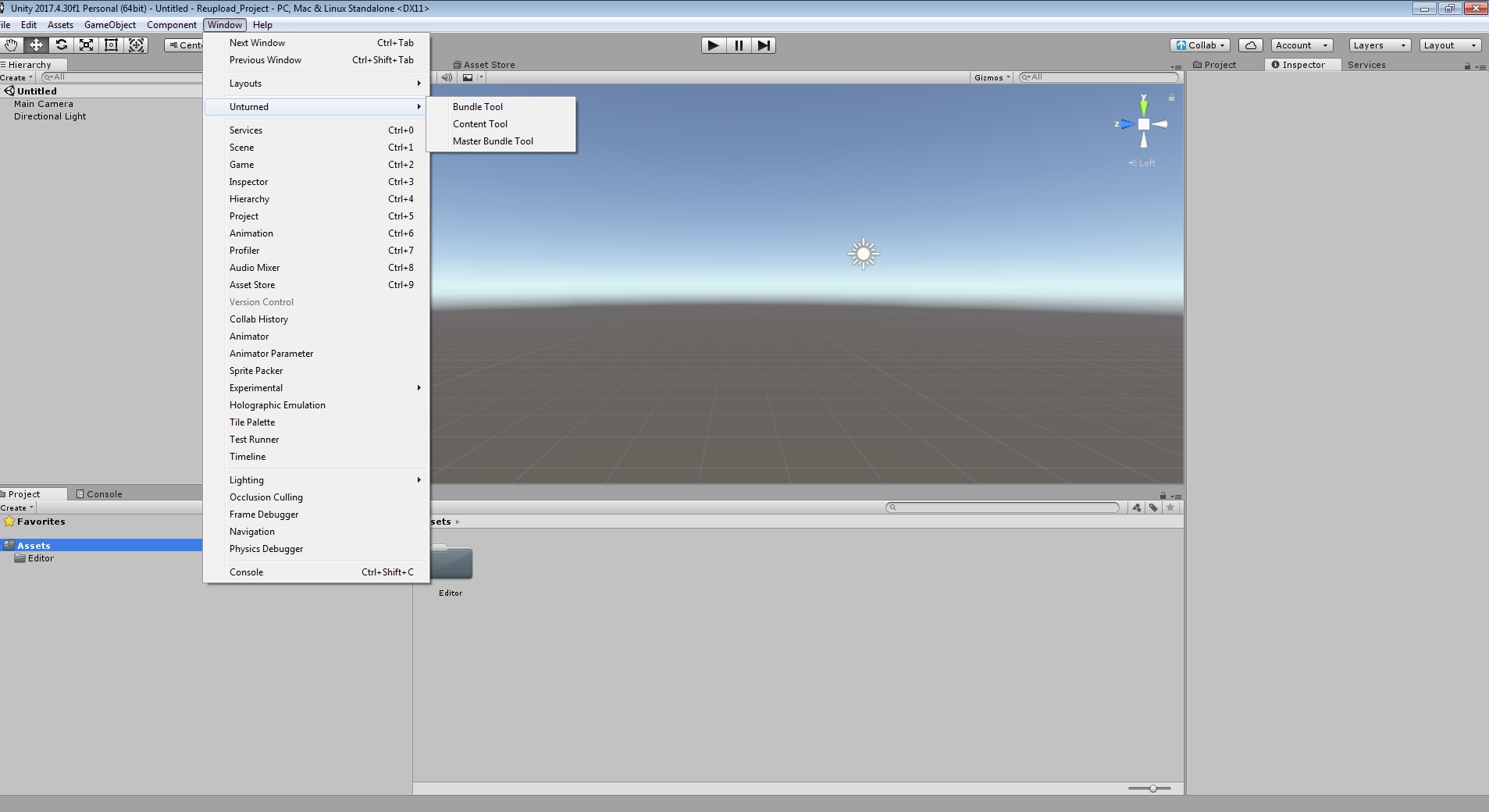Open the Assets menu
Screen dimensions: 1489x812
coord(60,25)
